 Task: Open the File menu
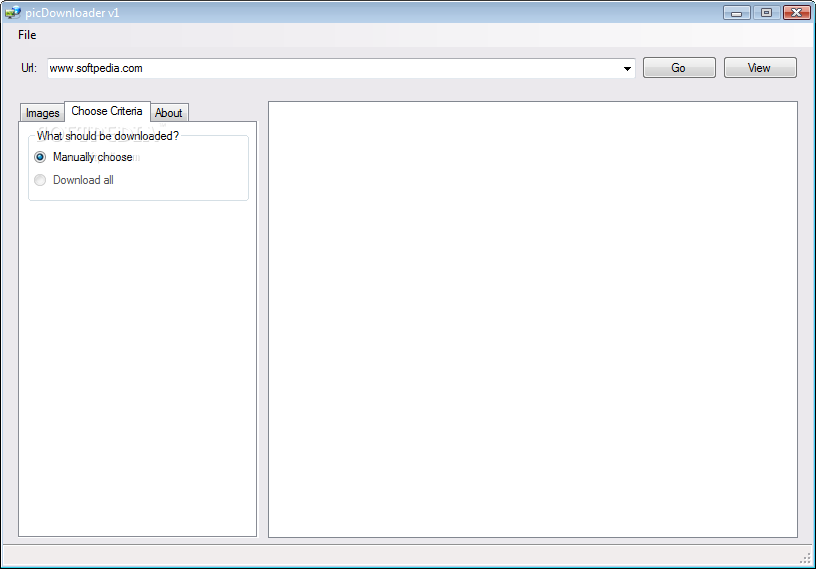[x=27, y=35]
